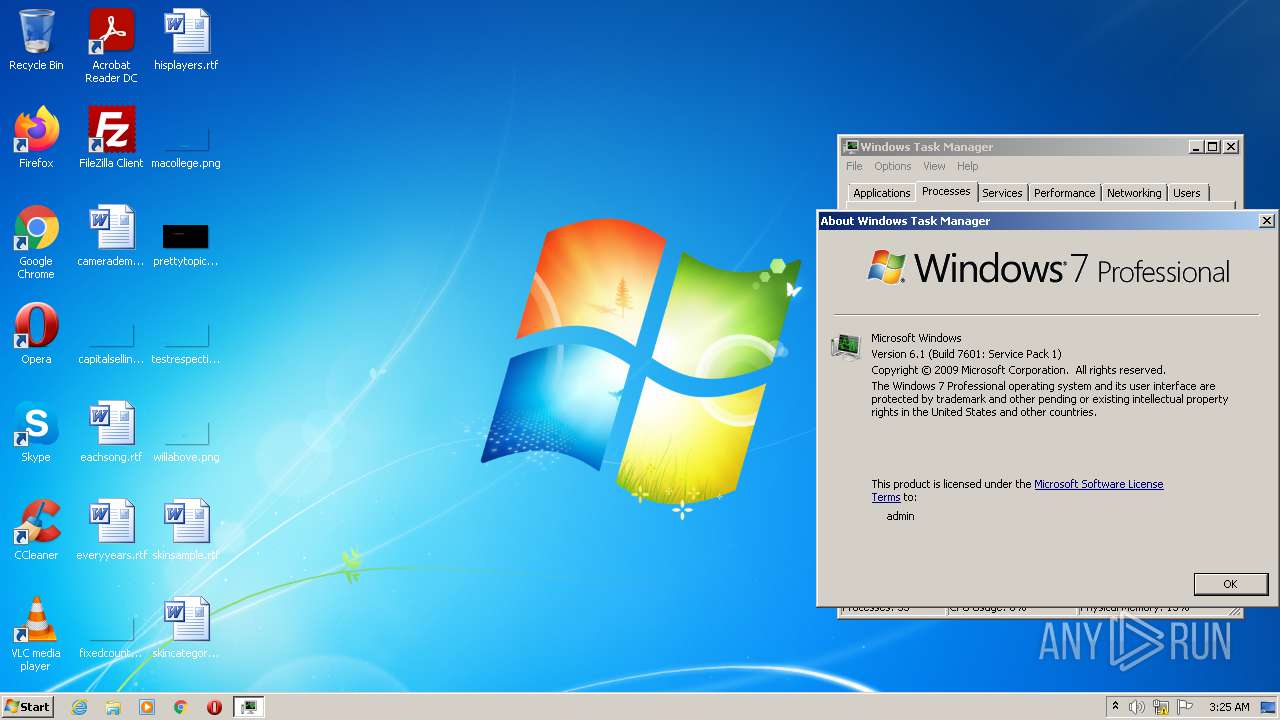Switch to the Processes tab
Viewport: 1280px width, 720px height.
(x=946, y=191)
